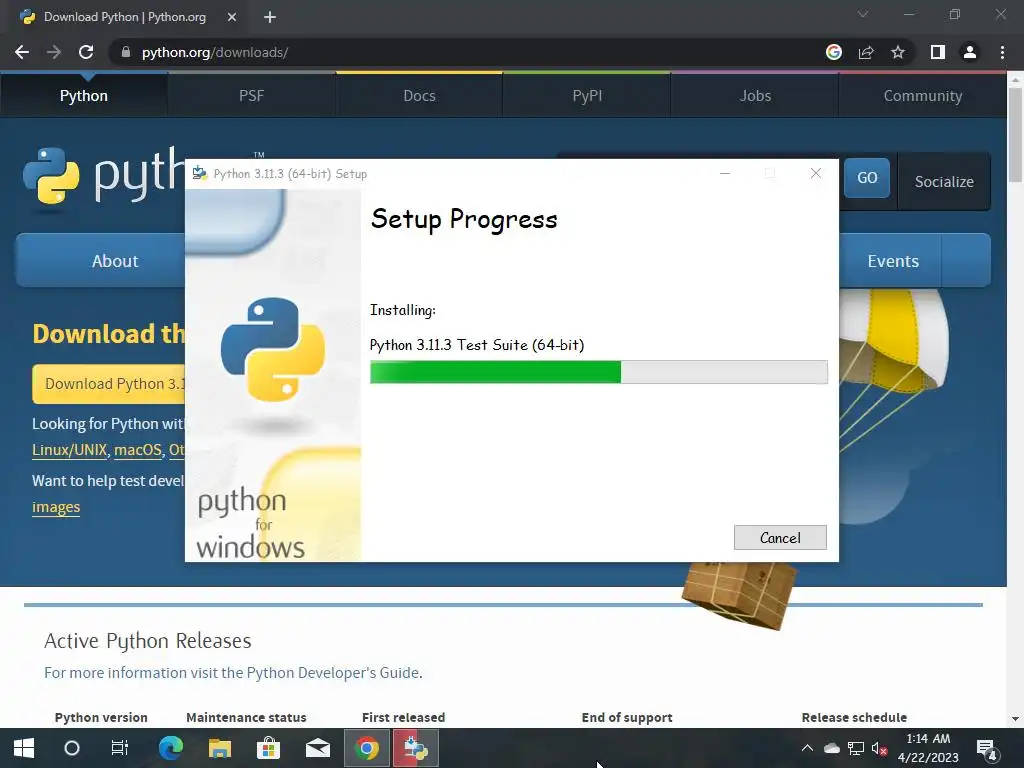Viewport: 1024px width, 768px height.
Task: Click the Maintenance status column header
Action: tap(246, 717)
